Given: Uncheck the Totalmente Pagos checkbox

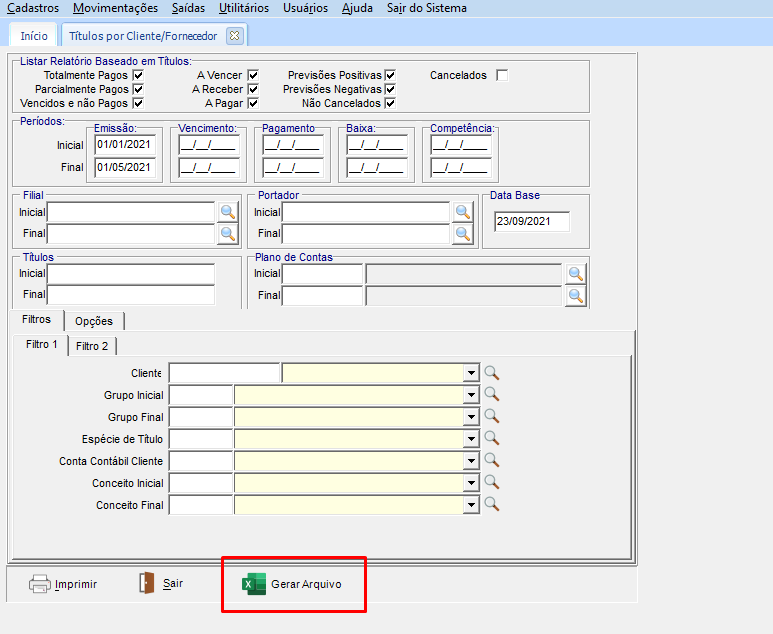Looking at the screenshot, I should pyautogui.click(x=138, y=75).
